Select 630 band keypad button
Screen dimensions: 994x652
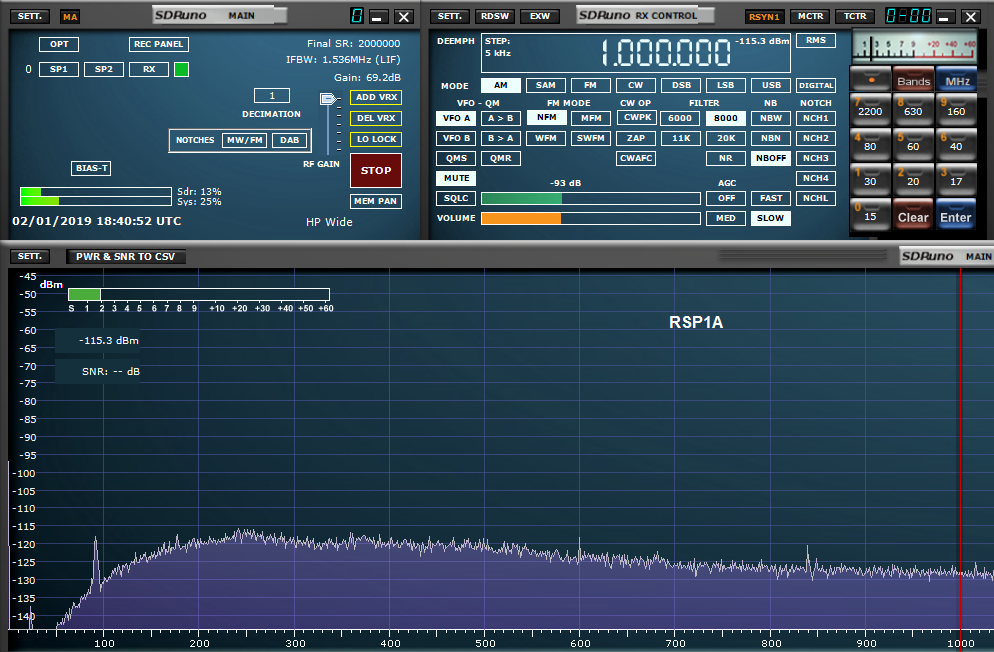(x=913, y=110)
